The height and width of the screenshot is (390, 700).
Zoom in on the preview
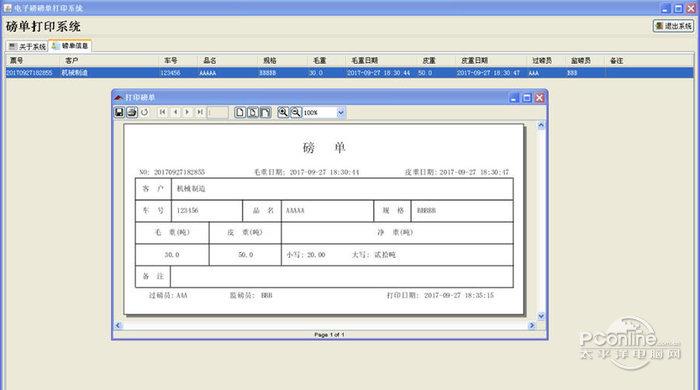tap(283, 112)
